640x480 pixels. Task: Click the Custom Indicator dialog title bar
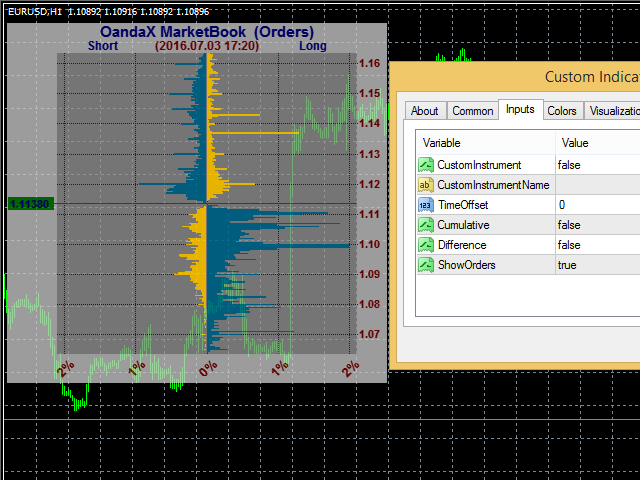click(x=515, y=77)
